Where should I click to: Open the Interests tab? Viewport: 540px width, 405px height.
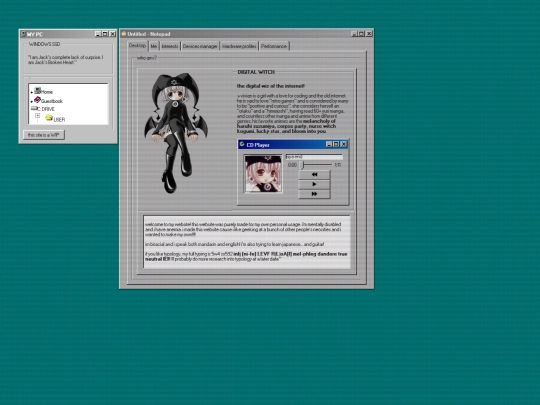(170, 46)
